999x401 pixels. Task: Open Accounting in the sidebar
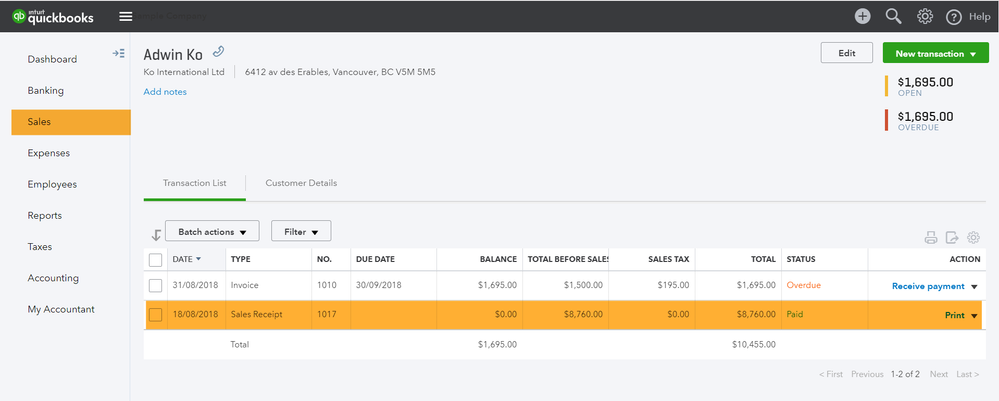tap(53, 278)
